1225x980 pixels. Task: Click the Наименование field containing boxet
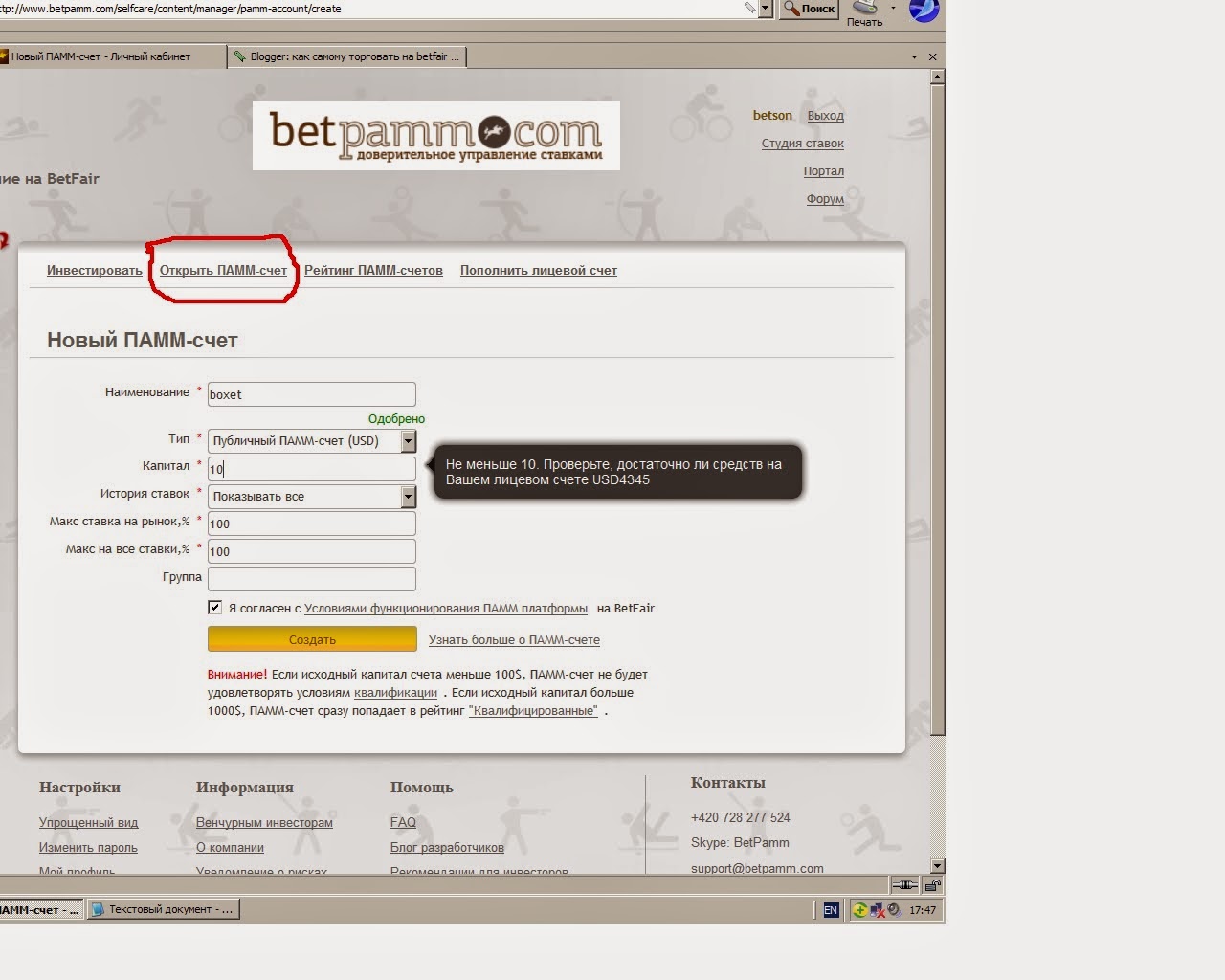312,394
